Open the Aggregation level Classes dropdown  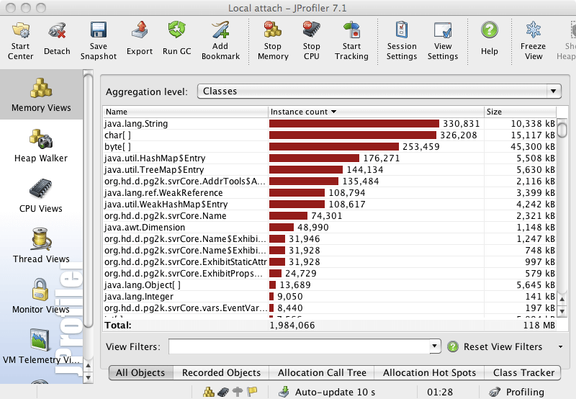(x=379, y=91)
